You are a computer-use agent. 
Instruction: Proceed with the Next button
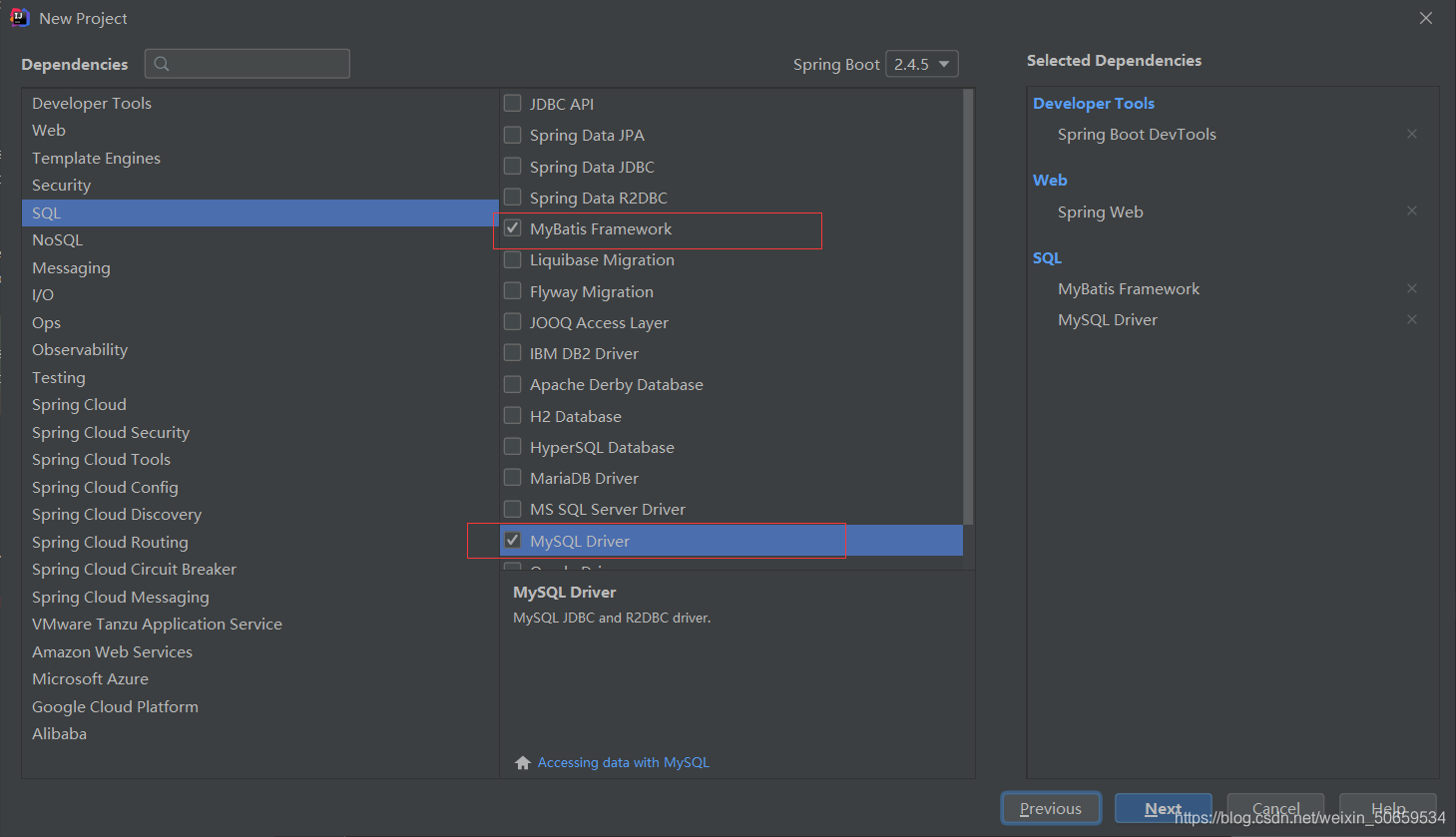[1163, 808]
